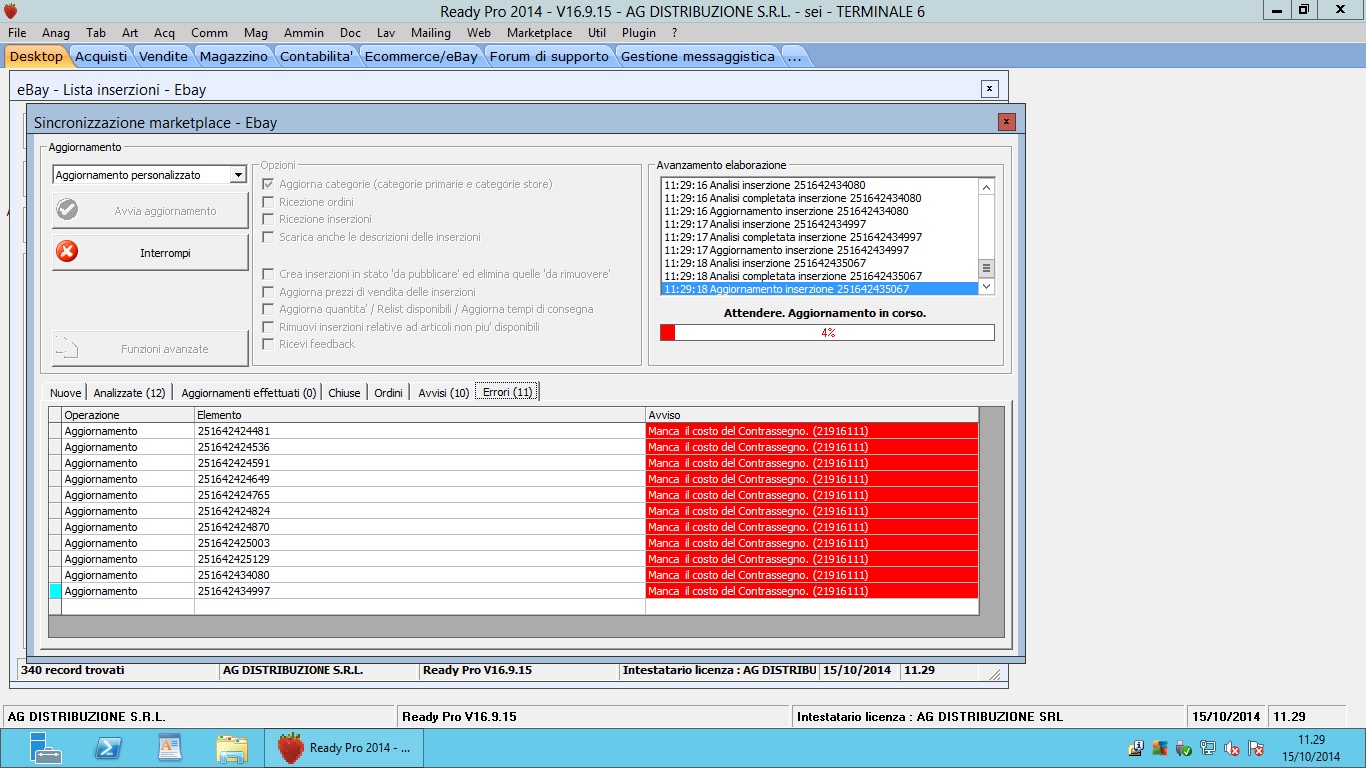The image size is (1366, 768).
Task: Enable Aggiorna prezzi di vendita delle inserzioni
Action: point(268,292)
